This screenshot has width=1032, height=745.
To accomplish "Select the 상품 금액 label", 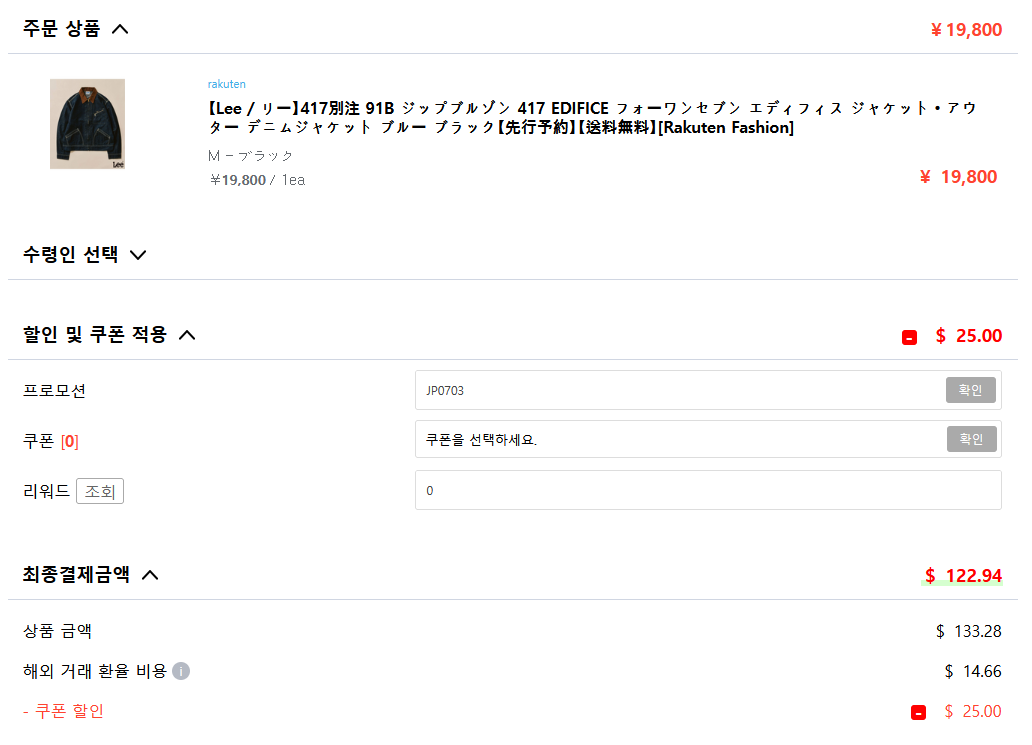I will (x=57, y=631).
